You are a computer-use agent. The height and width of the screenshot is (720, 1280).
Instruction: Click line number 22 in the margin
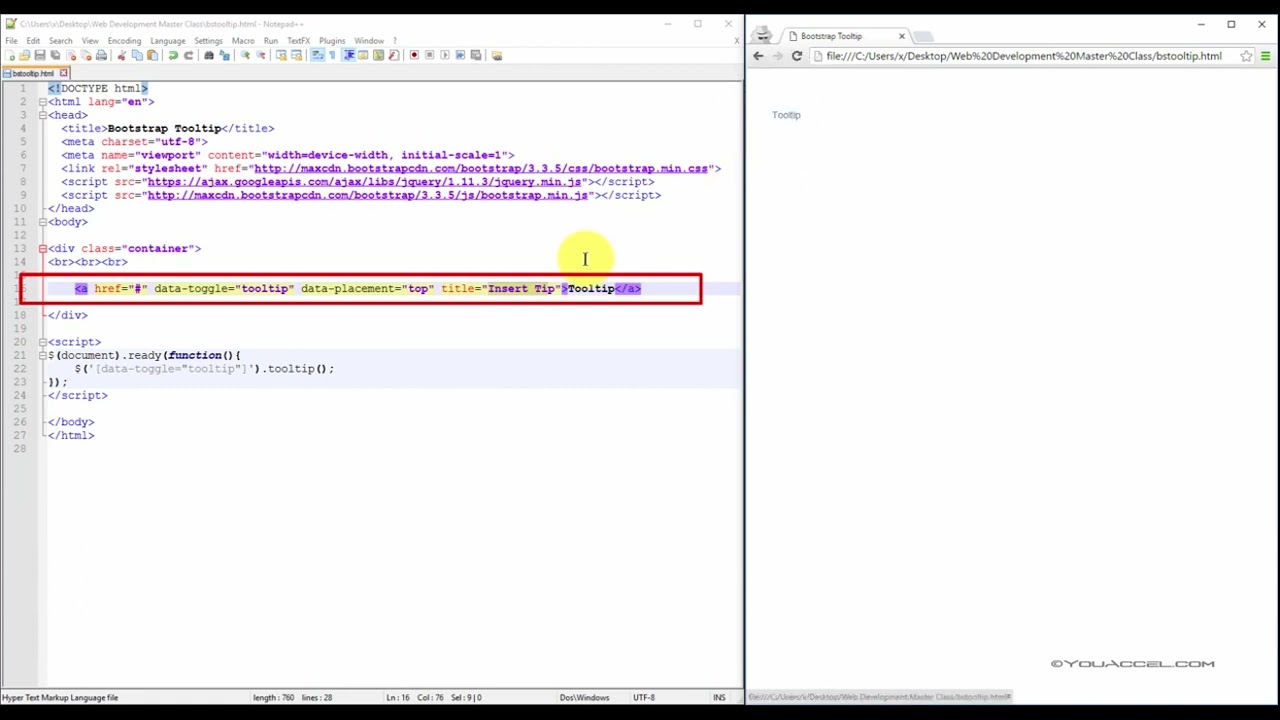20,369
